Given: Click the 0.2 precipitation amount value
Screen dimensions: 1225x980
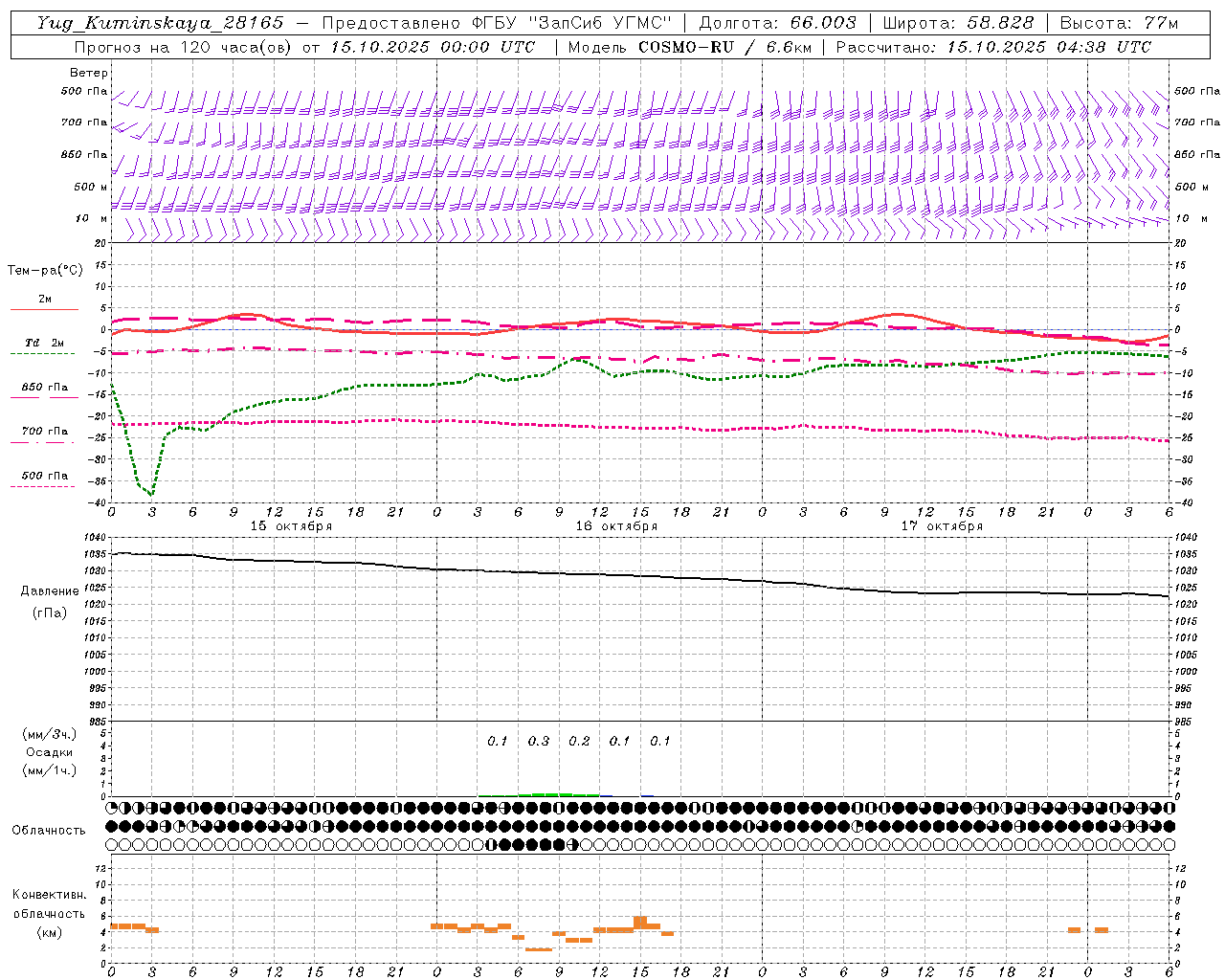Looking at the screenshot, I should pos(579,742).
